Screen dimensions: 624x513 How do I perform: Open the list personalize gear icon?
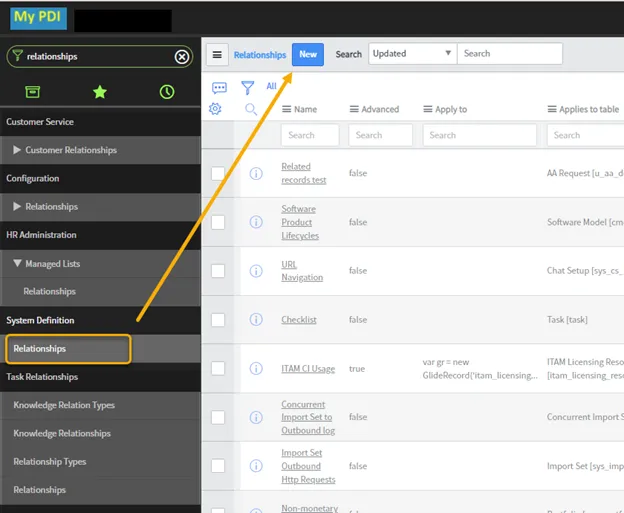pos(216,108)
